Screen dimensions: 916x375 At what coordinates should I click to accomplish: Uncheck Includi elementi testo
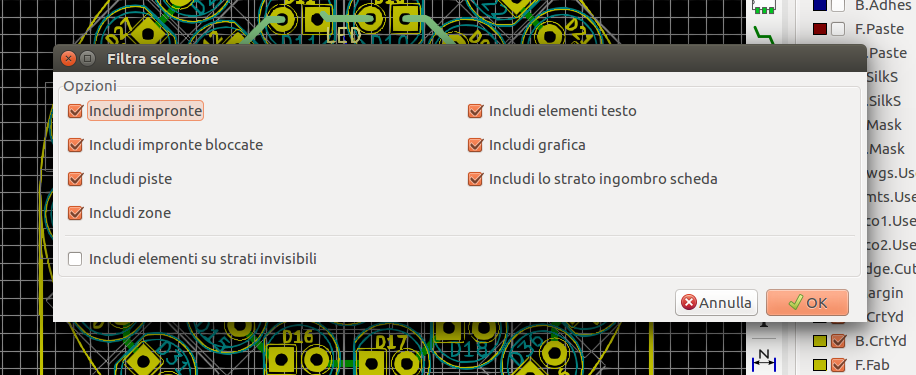pyautogui.click(x=476, y=111)
